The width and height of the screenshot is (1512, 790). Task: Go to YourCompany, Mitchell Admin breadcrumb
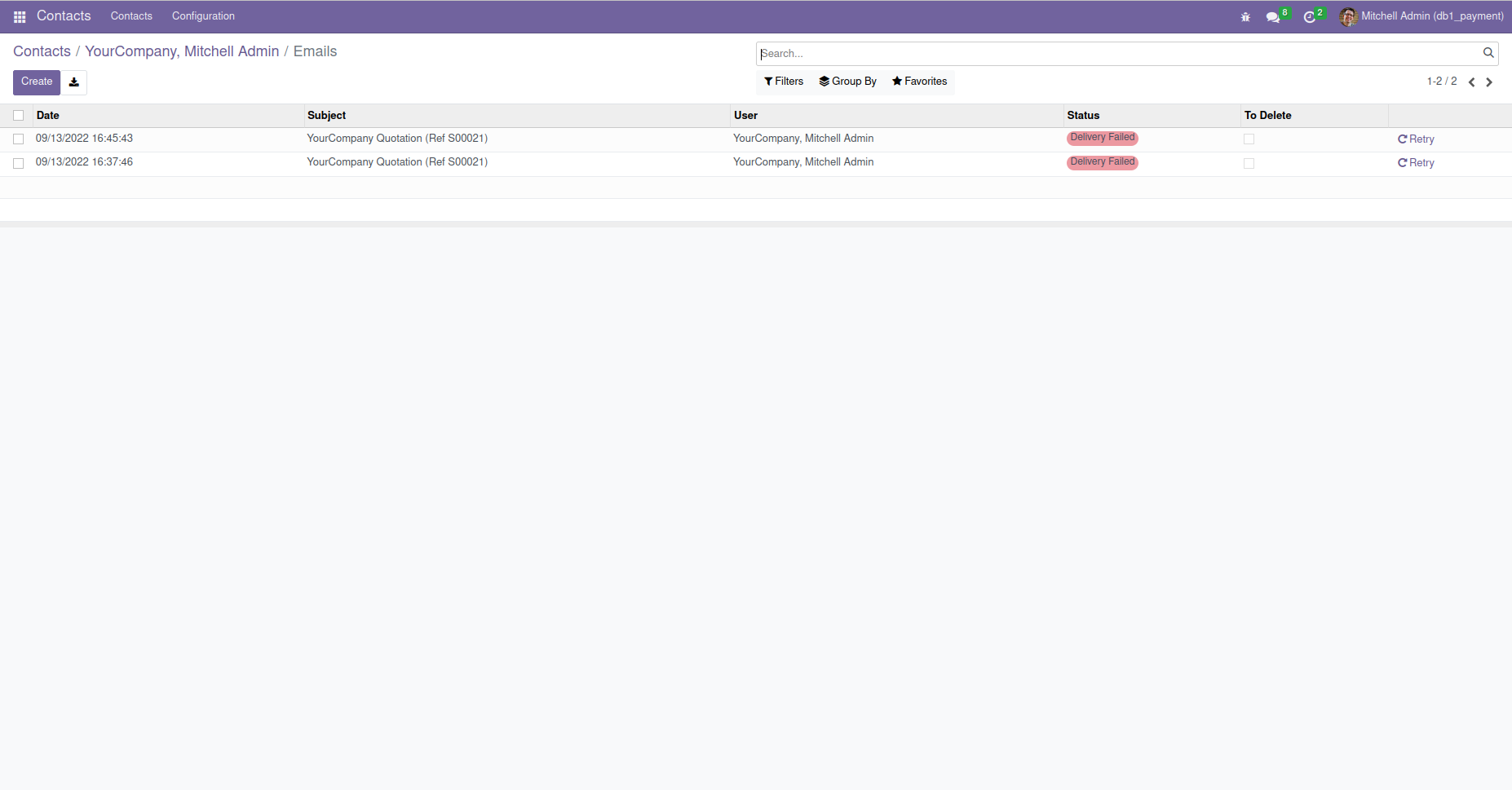tap(182, 51)
